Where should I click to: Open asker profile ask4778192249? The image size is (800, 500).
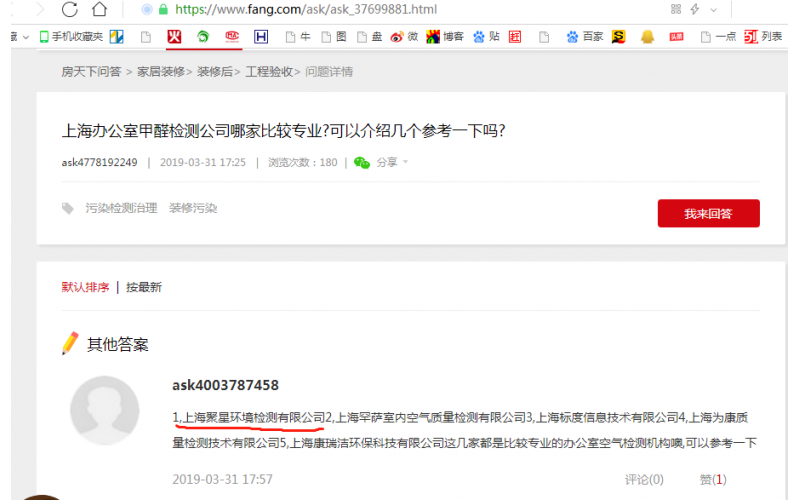[x=99, y=162]
